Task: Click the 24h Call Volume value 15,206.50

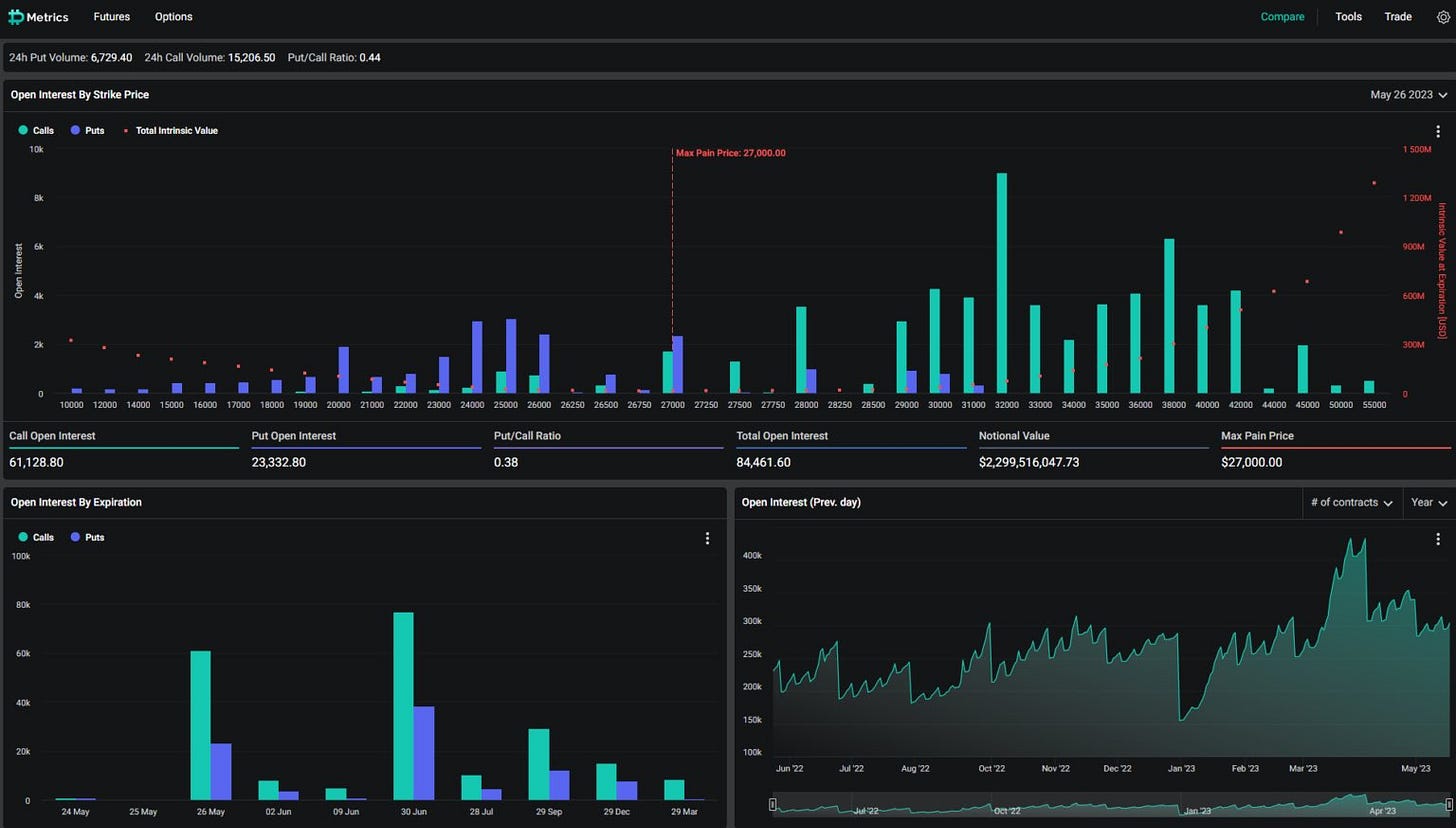Action: [252, 58]
